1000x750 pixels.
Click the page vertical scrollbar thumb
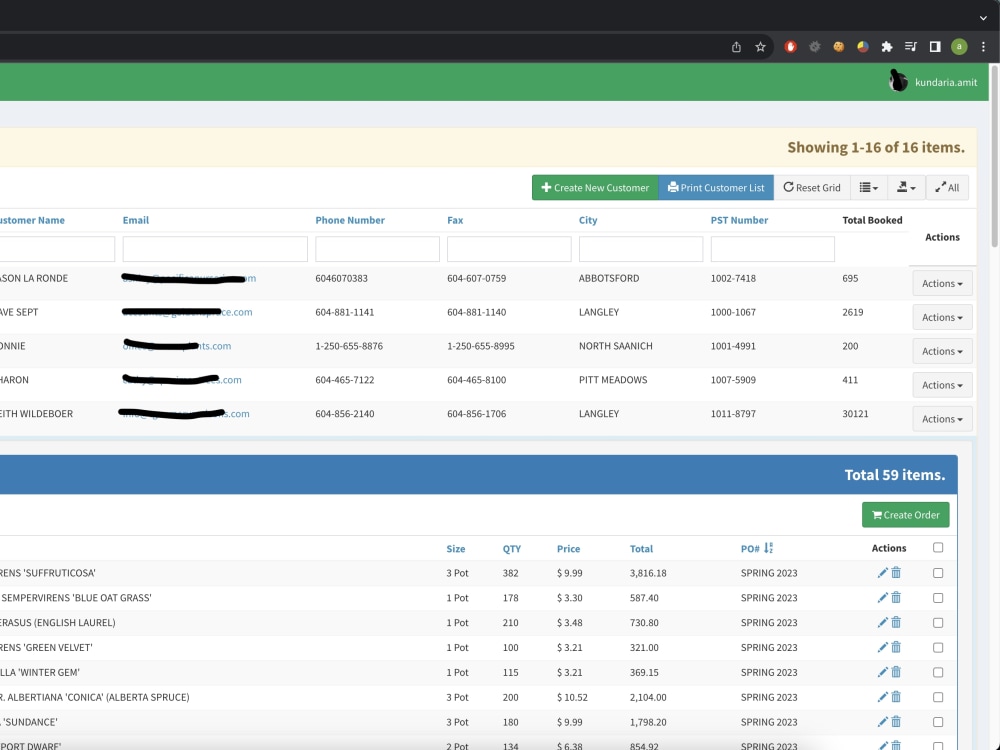[994, 156]
